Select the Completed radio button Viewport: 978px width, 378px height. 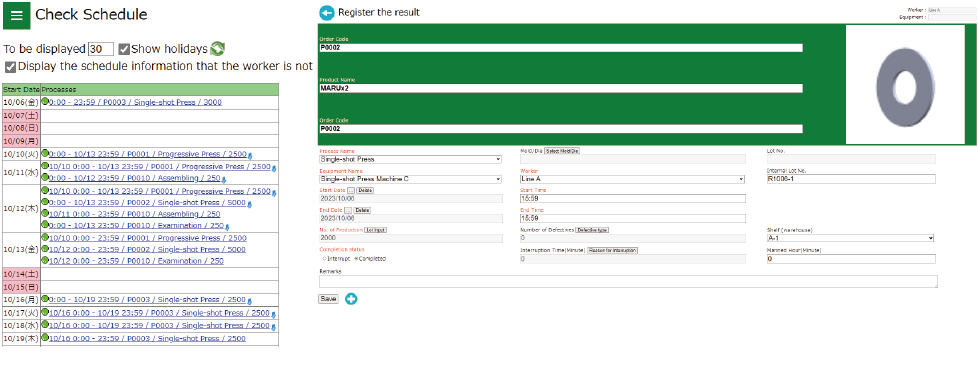click(356, 258)
